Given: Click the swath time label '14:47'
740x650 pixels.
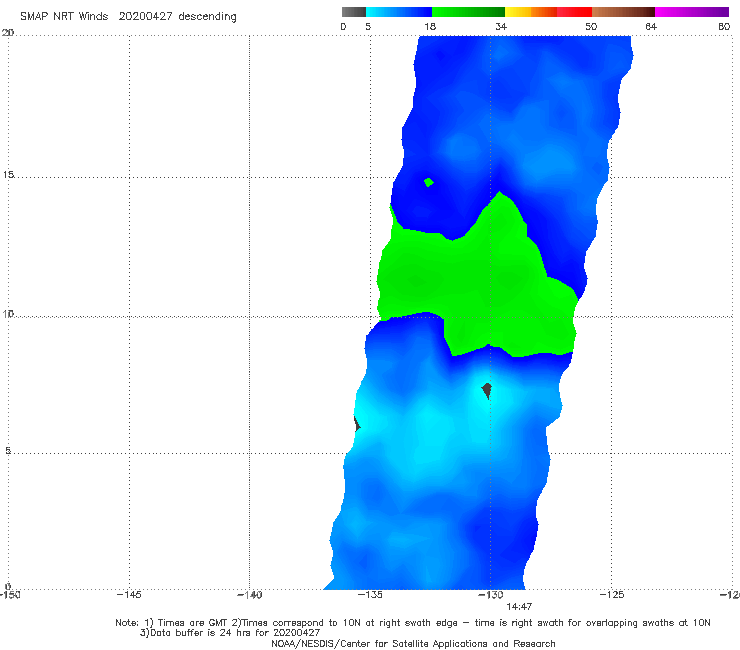Looking at the screenshot, I should click(x=519, y=607).
